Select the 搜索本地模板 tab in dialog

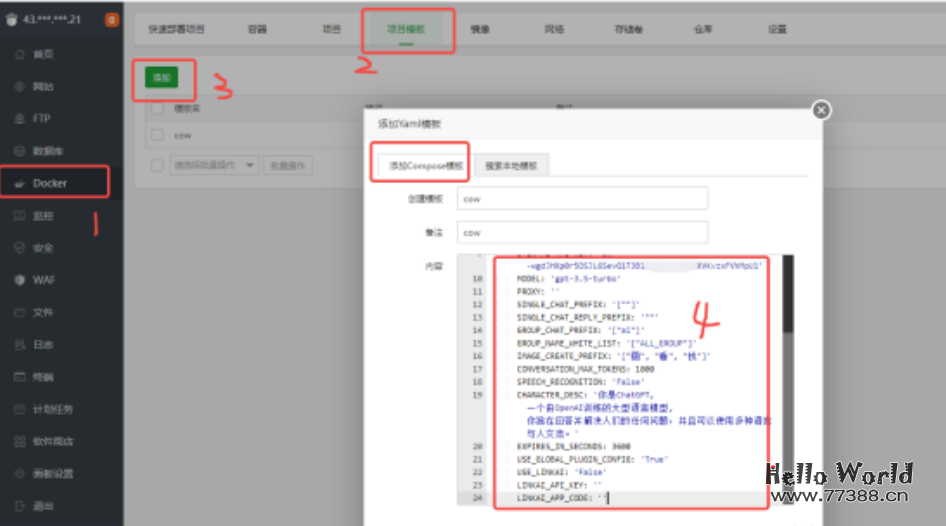coord(511,165)
